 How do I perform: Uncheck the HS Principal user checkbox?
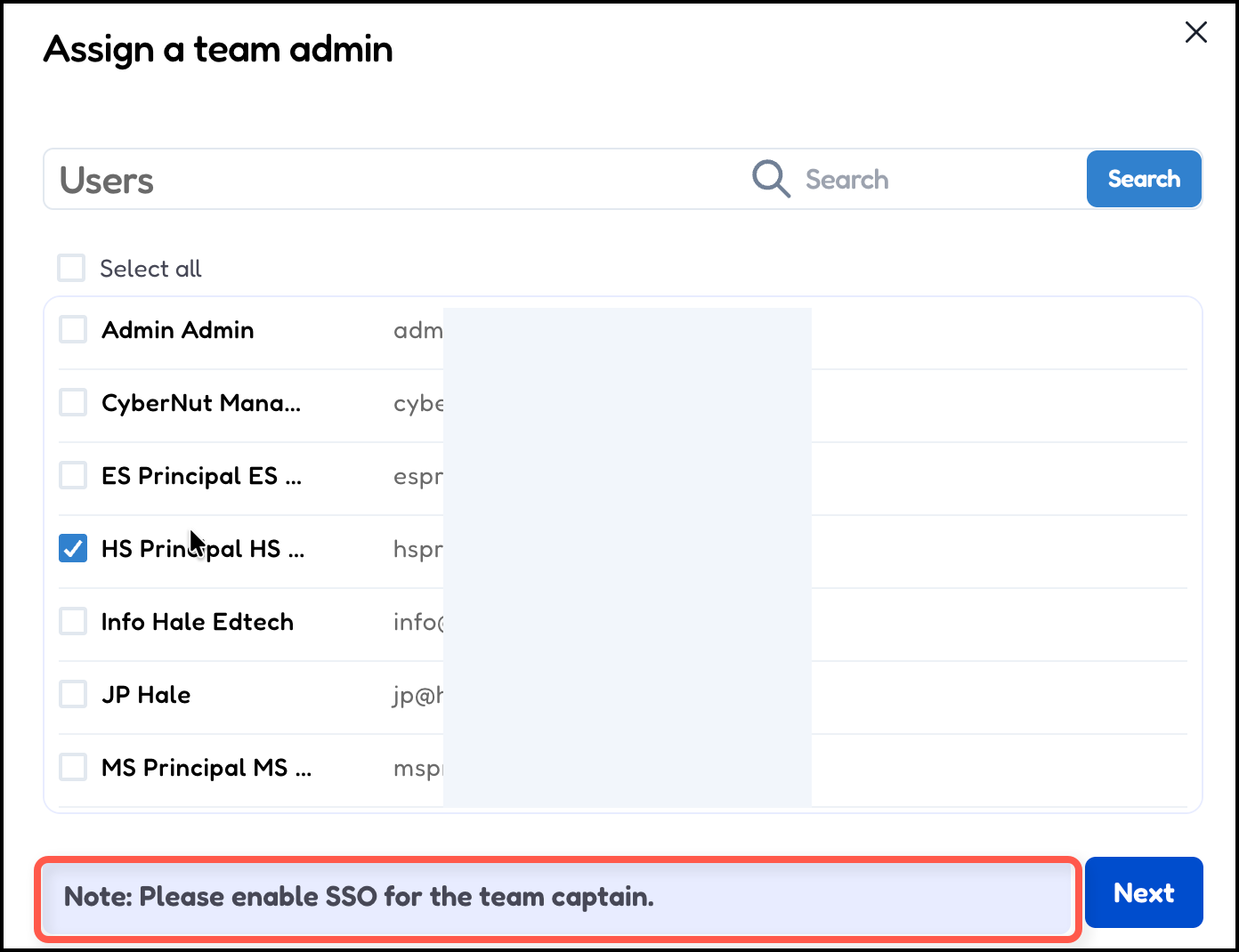click(x=73, y=548)
